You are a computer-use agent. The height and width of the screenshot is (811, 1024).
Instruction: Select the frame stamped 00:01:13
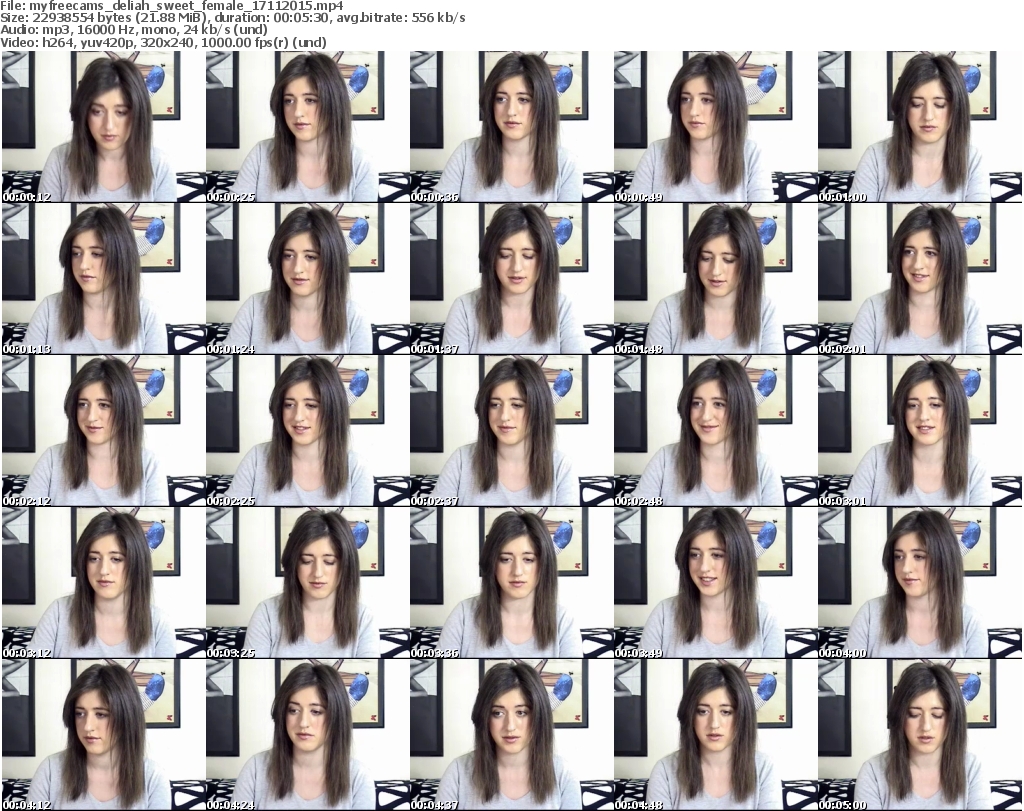103,278
